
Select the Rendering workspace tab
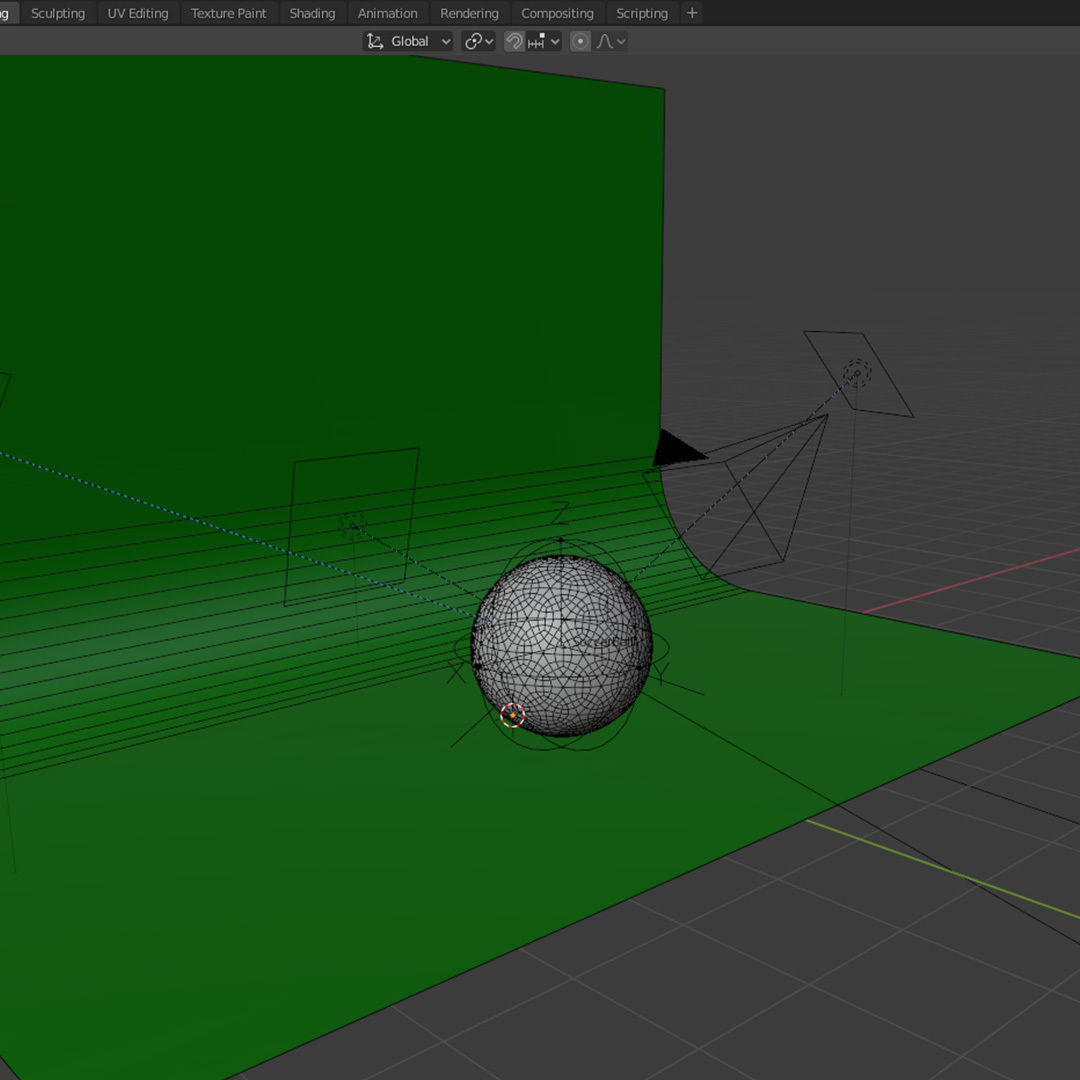(x=469, y=13)
